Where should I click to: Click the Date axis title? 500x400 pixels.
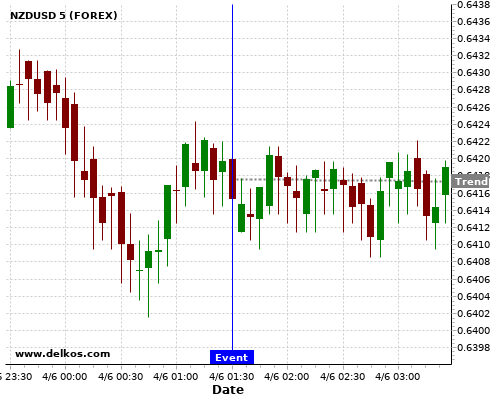[x=228, y=389]
